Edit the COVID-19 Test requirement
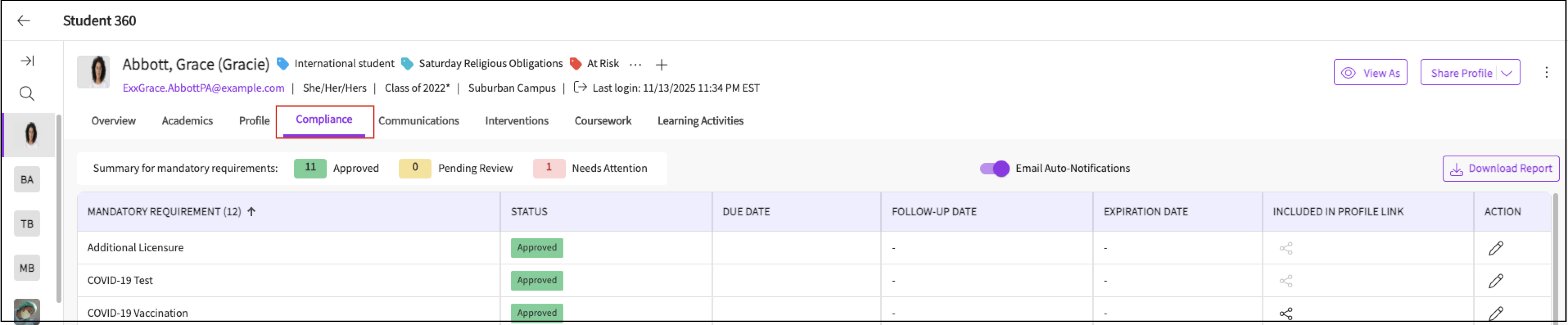The width and height of the screenshot is (1568, 325). tap(1496, 281)
